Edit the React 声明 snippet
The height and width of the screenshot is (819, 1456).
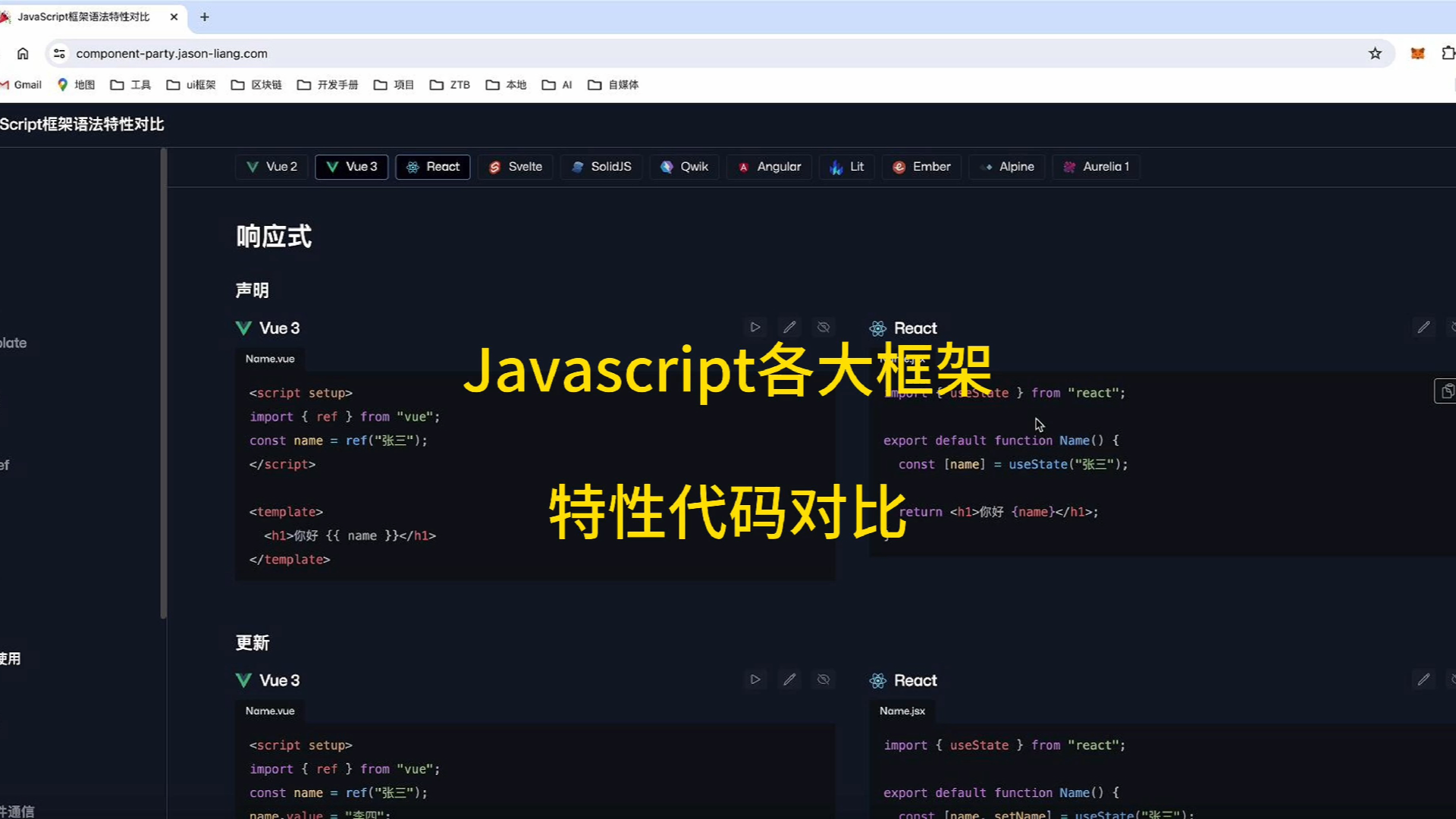point(1423,328)
